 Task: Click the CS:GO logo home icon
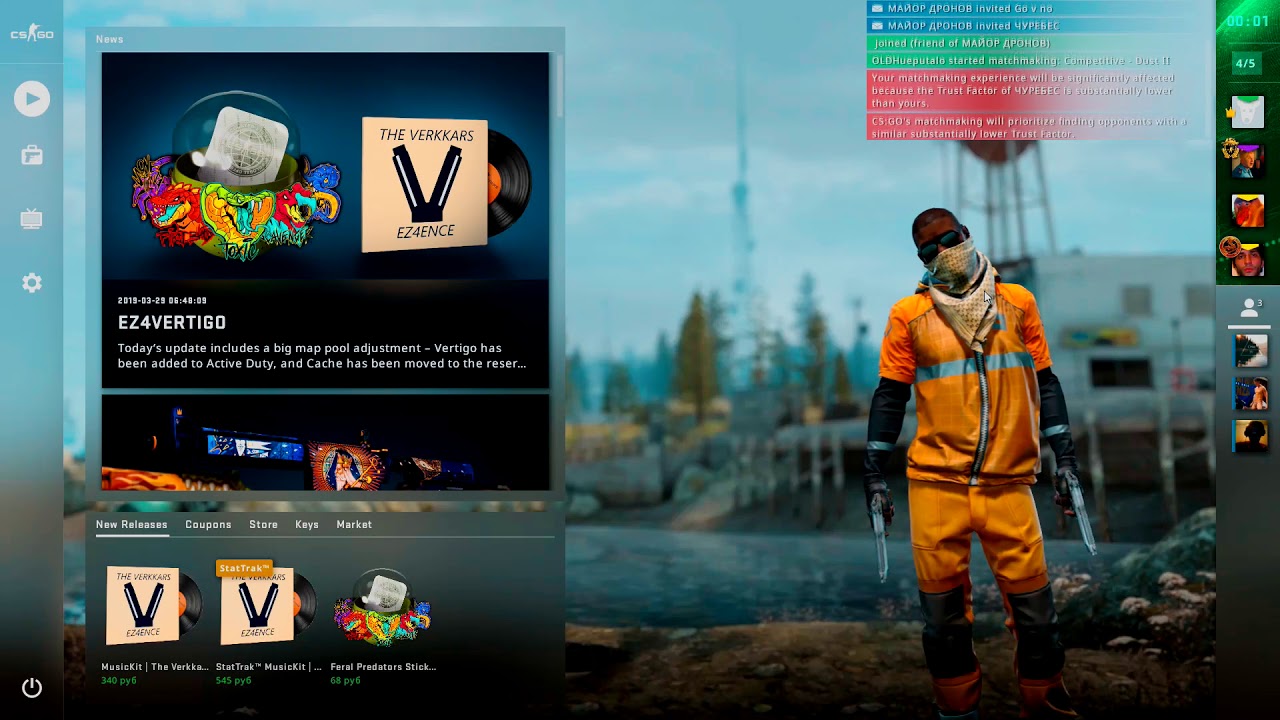(32, 34)
